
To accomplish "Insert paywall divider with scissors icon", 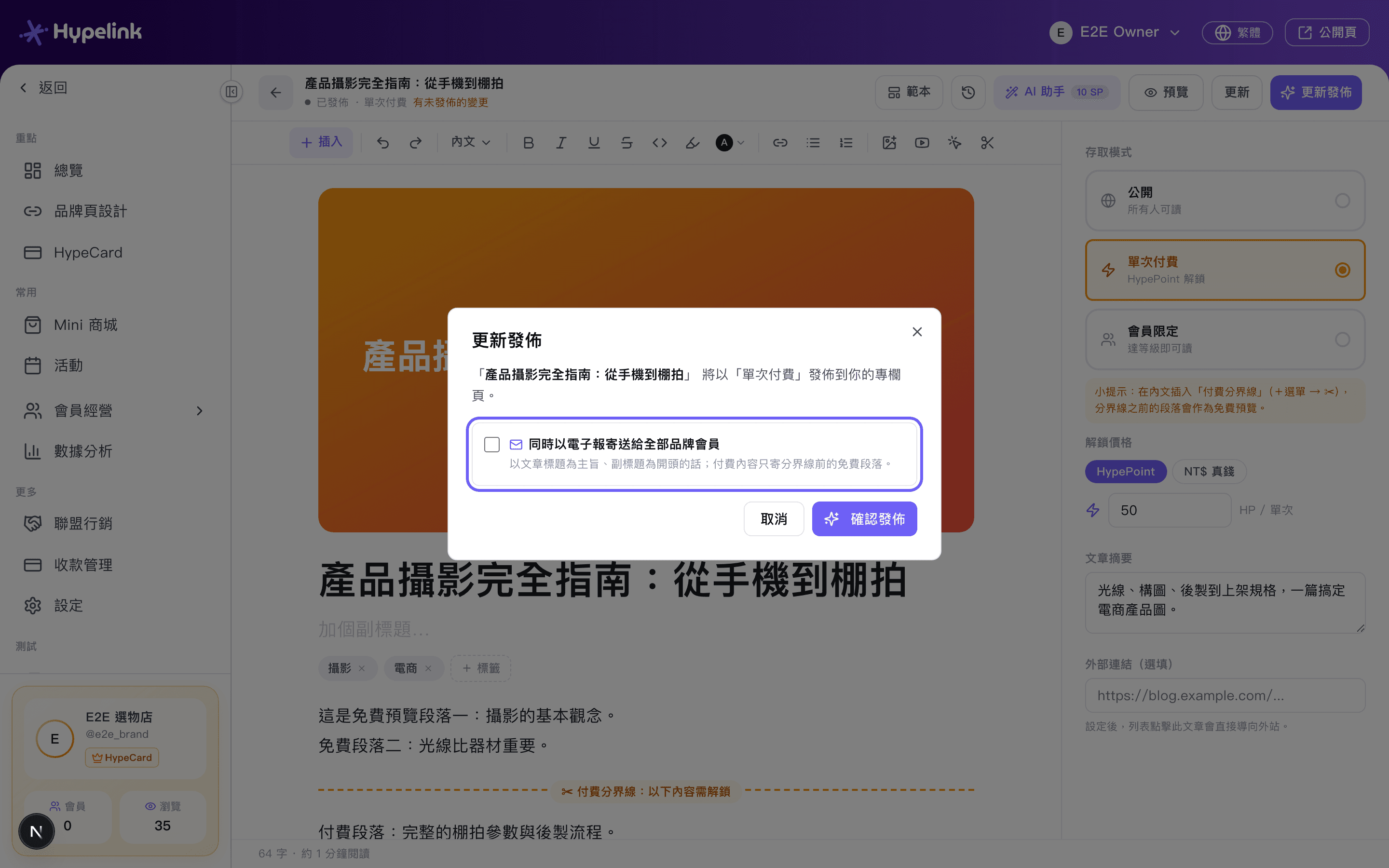I will (987, 142).
